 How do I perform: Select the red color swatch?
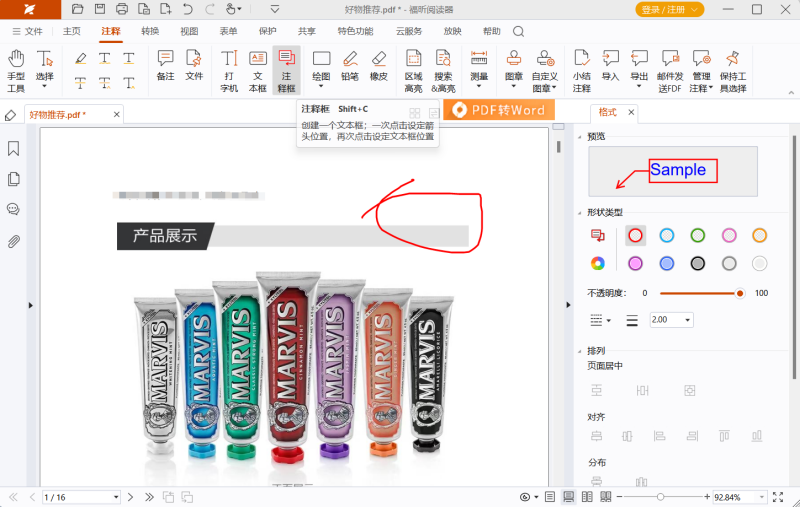(635, 235)
